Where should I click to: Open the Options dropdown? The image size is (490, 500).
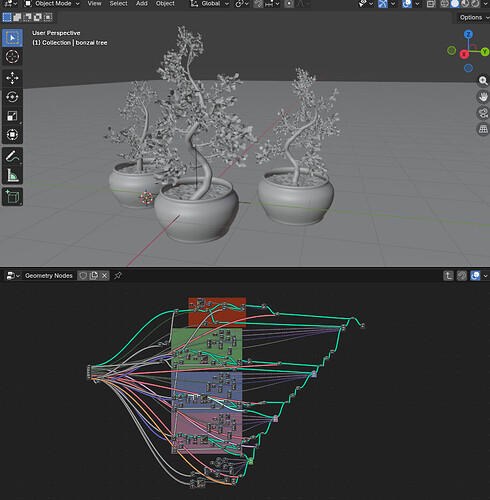tap(473, 17)
